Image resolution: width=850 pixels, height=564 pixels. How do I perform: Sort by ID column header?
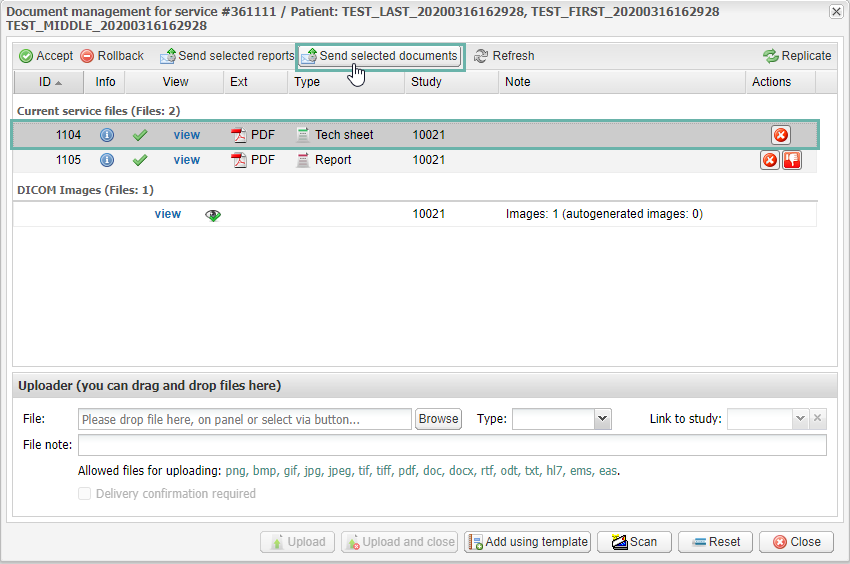click(49, 82)
